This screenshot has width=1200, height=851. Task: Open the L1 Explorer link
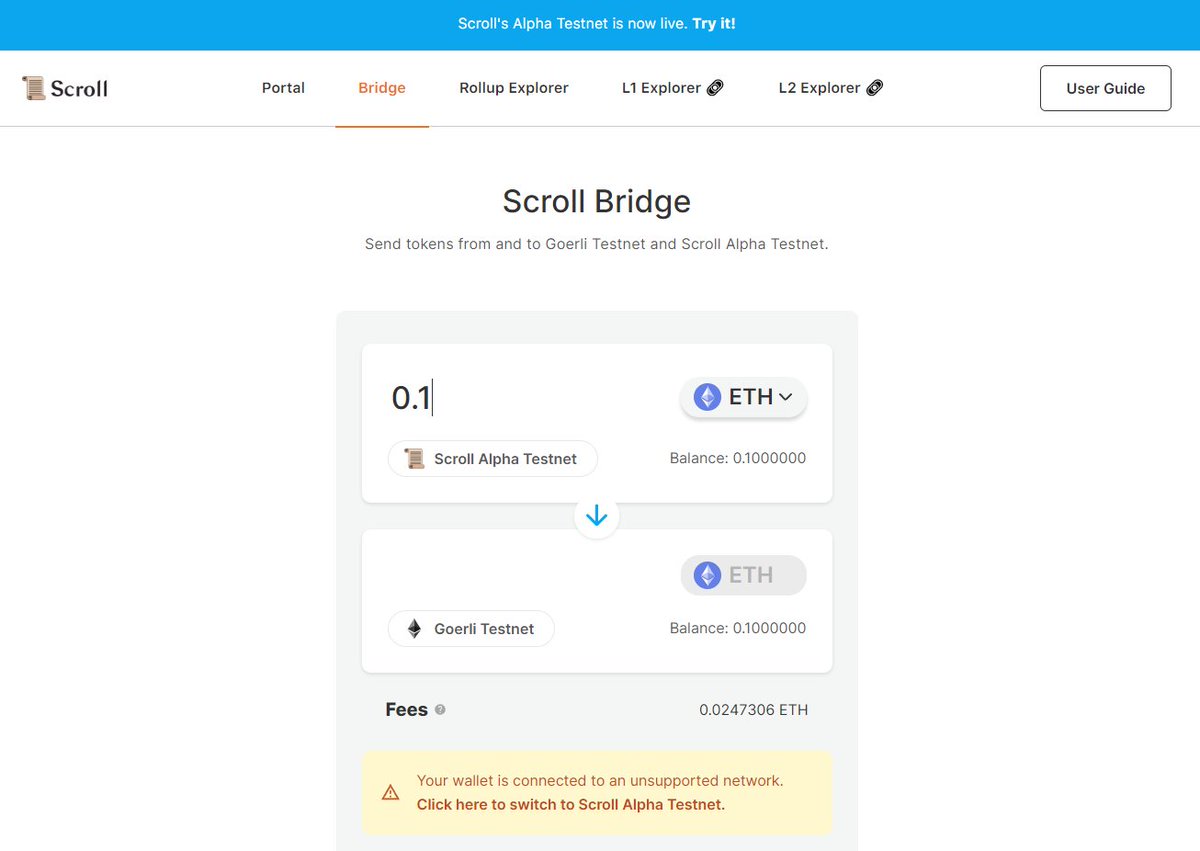point(672,88)
